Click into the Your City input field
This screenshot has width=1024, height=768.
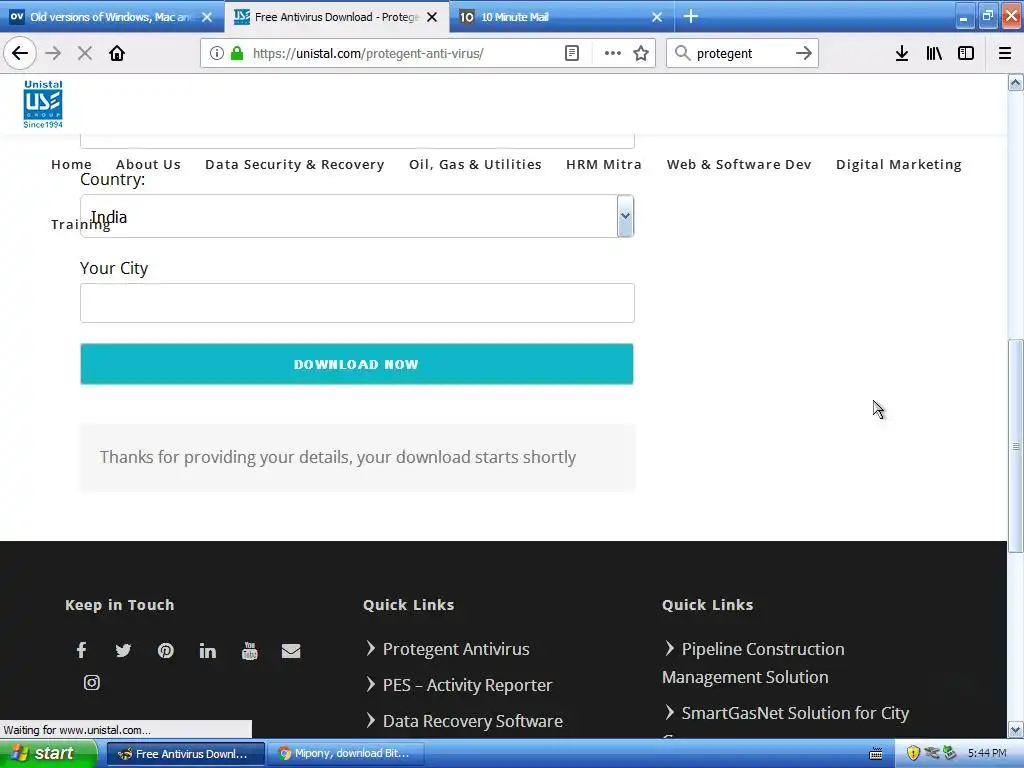point(357,303)
